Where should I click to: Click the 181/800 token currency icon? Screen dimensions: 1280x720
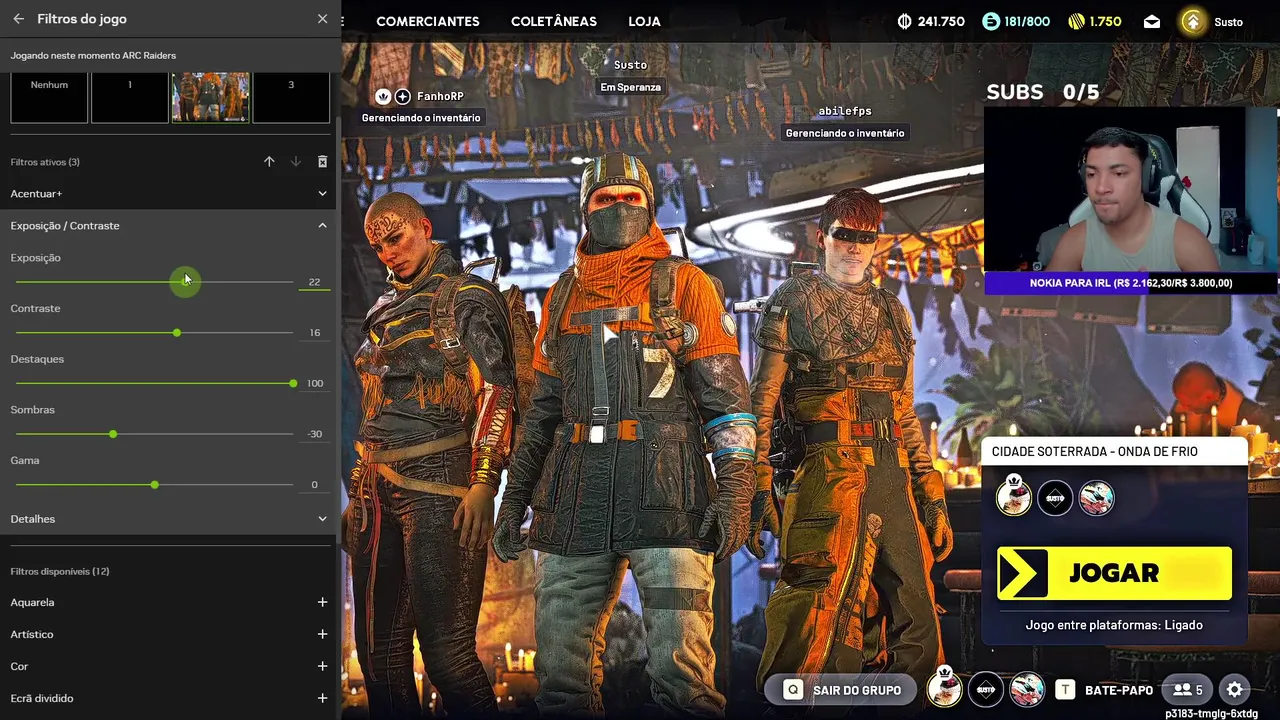coord(991,21)
